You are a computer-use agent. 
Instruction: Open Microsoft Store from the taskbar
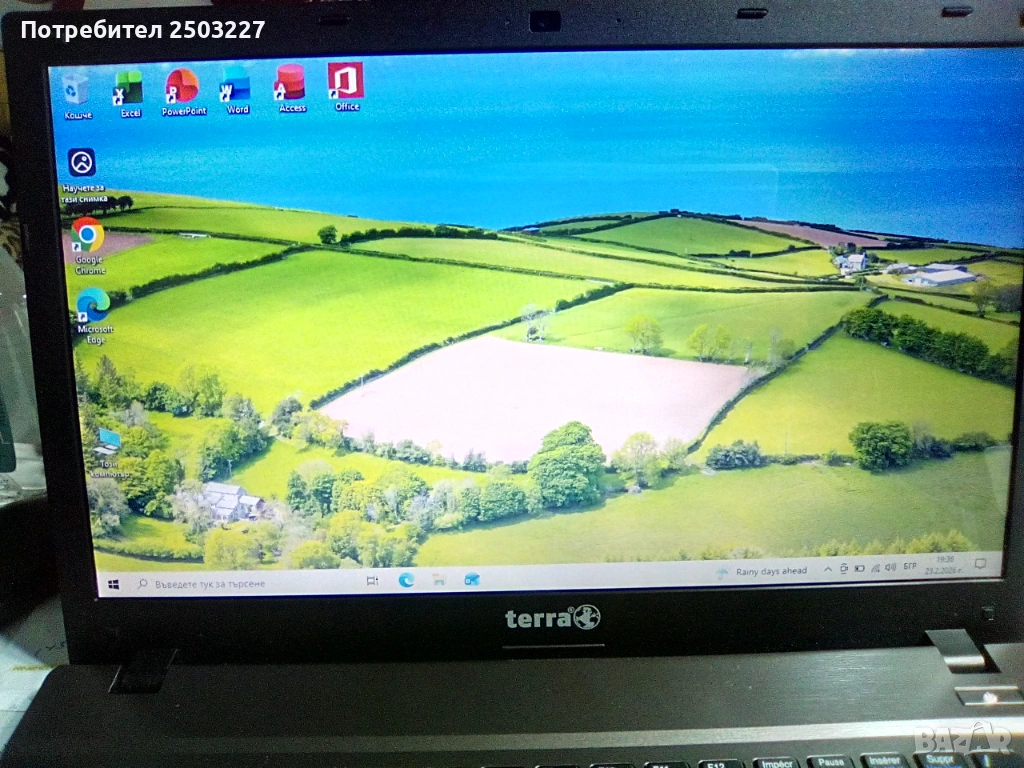pyautogui.click(x=438, y=579)
